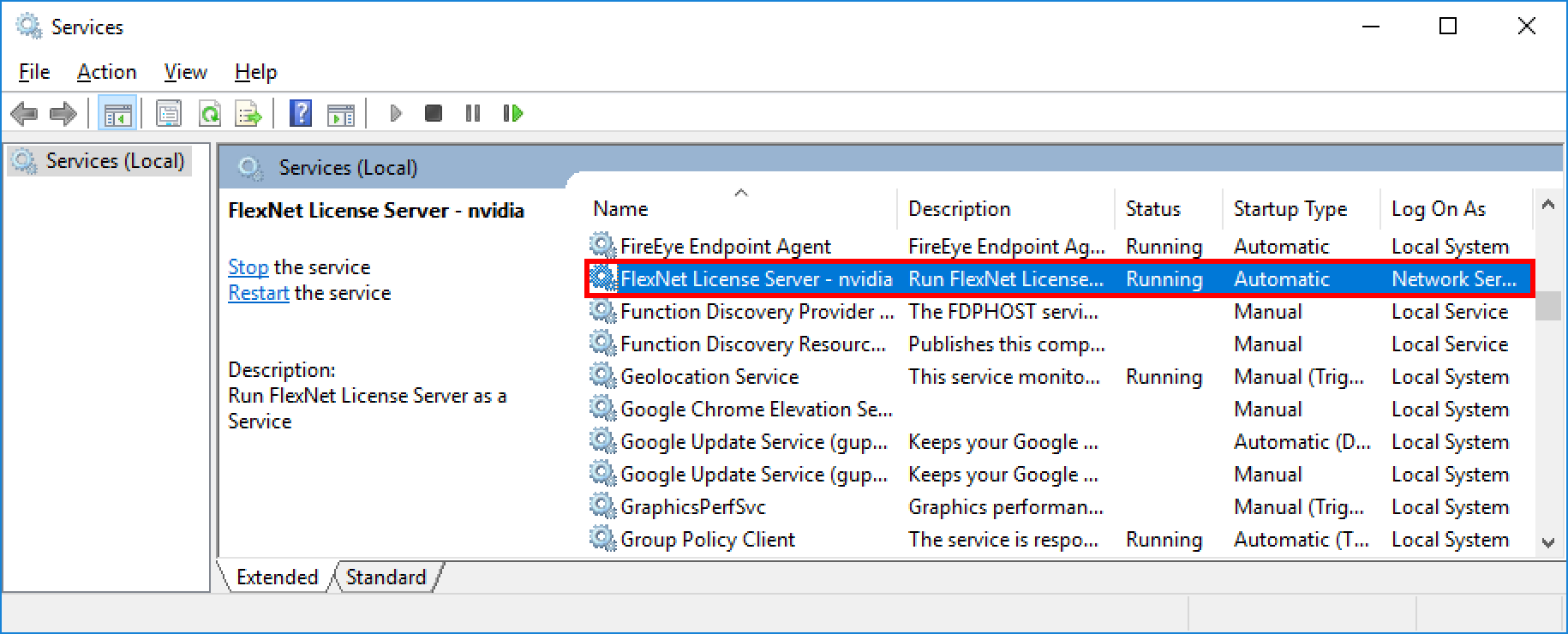
Task: Sort by the Name column header
Action: 741,208
